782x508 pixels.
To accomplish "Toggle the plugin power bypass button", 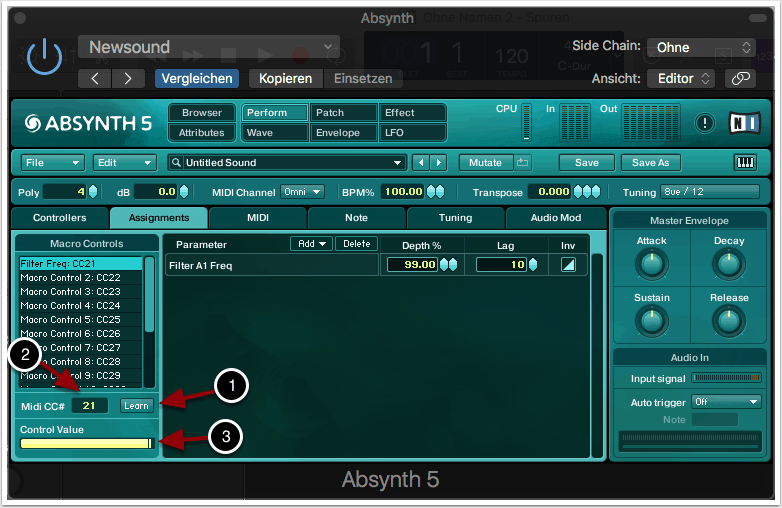I will 44,58.
